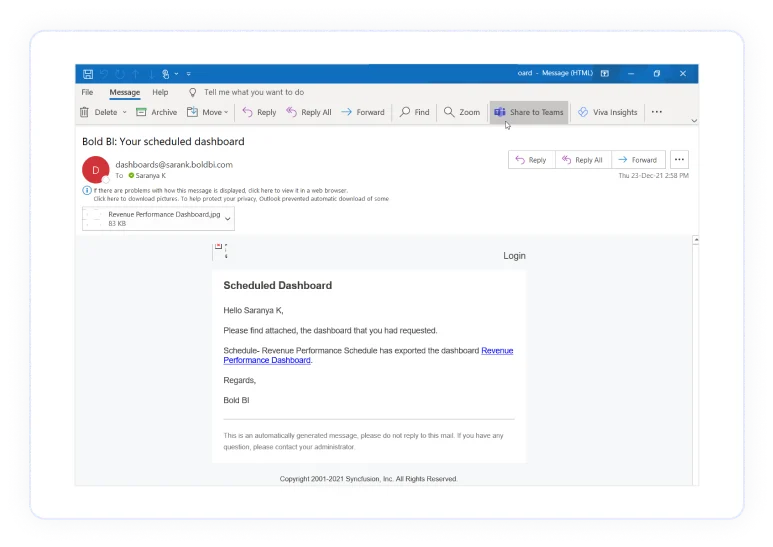Click the Undo arrow in title bar

click(x=104, y=74)
